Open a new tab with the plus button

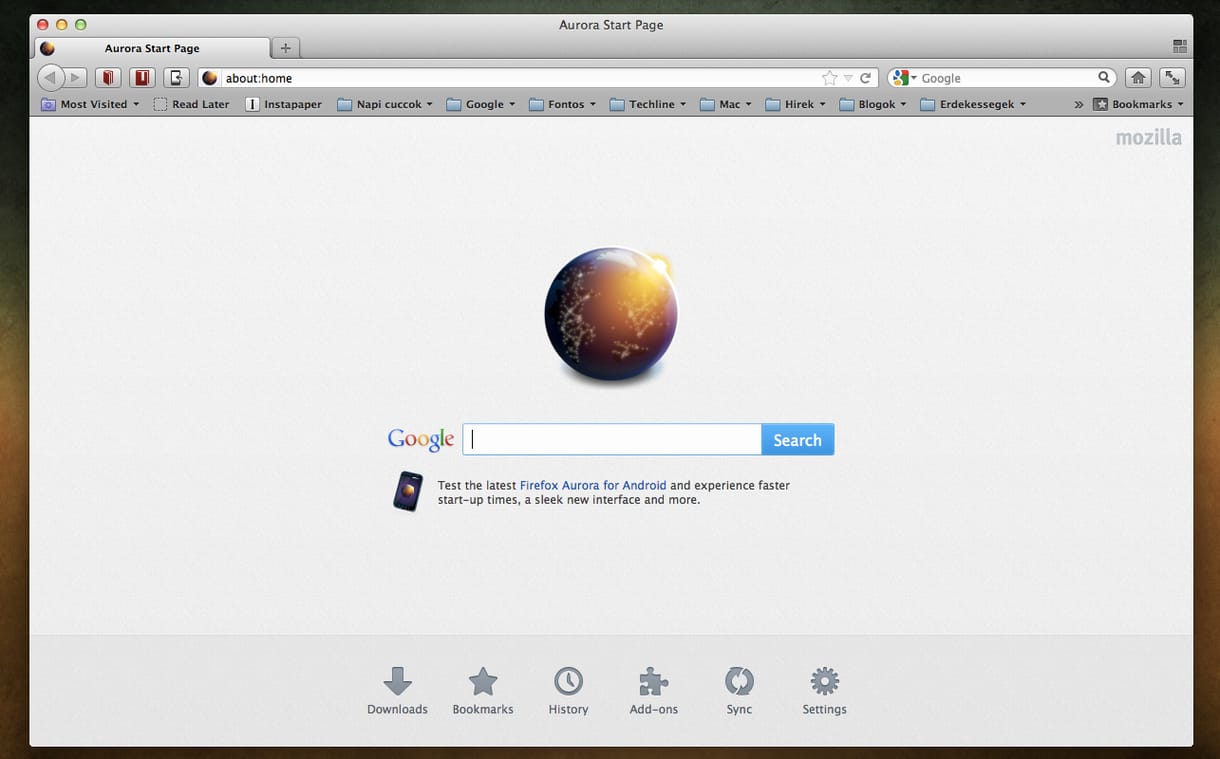[285, 48]
